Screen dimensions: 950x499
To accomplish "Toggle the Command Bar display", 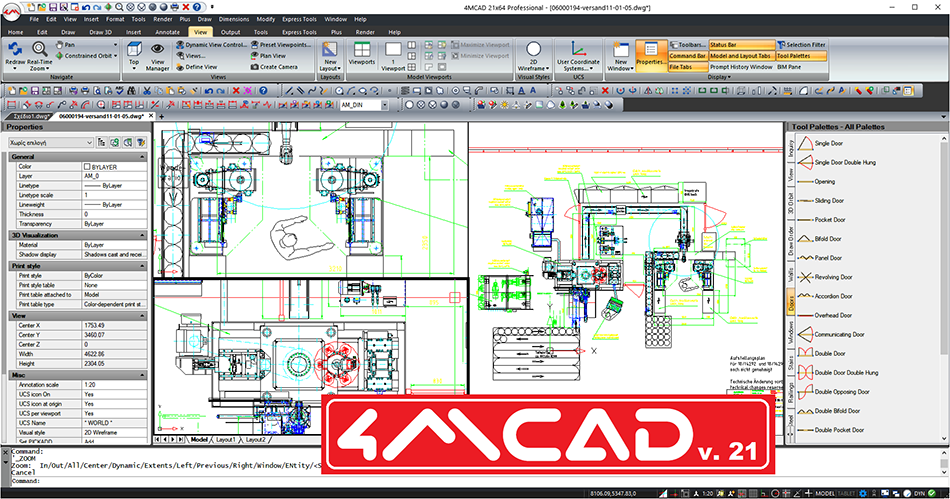I will click(x=688, y=56).
